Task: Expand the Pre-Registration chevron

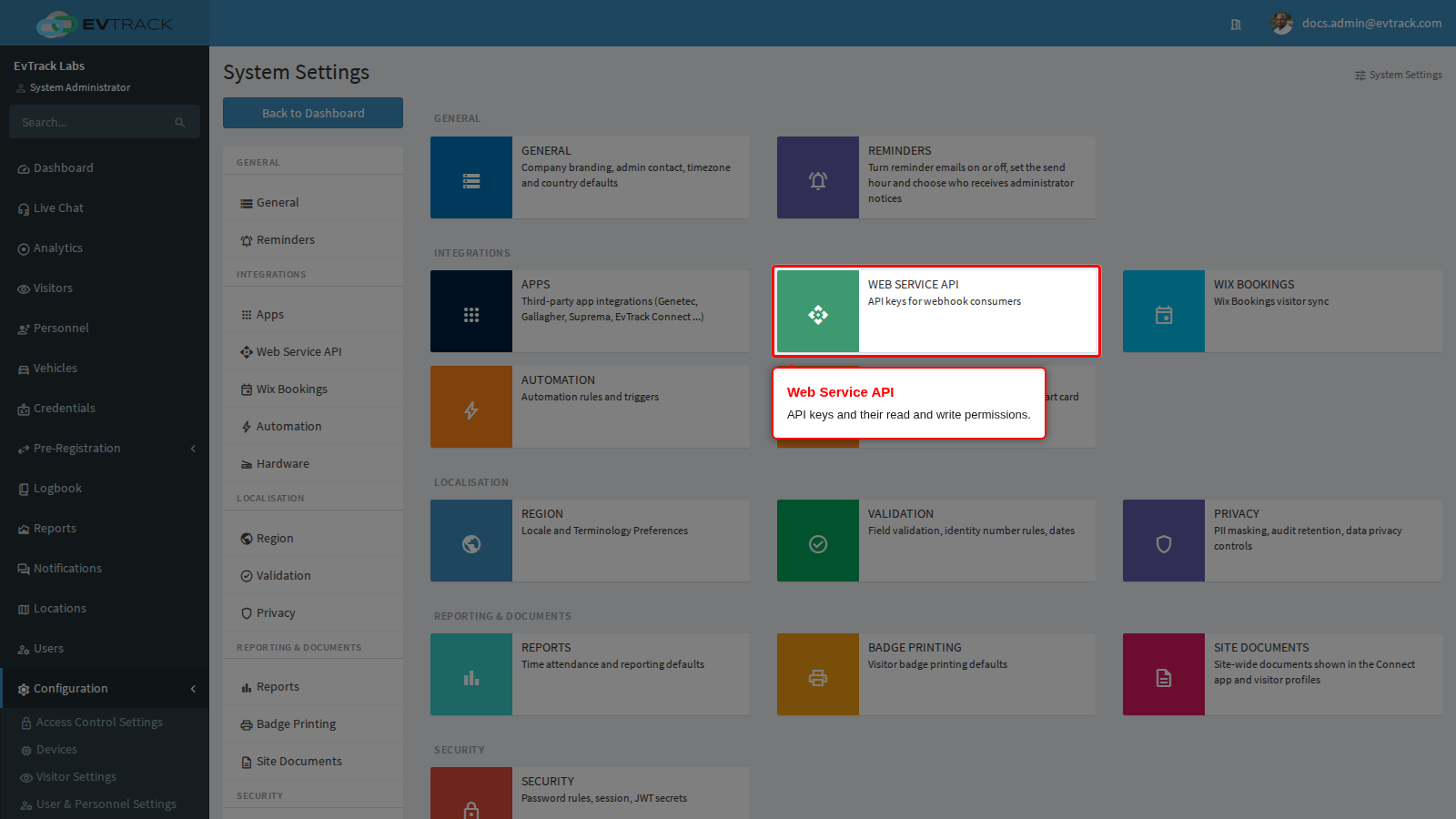Action: click(193, 449)
